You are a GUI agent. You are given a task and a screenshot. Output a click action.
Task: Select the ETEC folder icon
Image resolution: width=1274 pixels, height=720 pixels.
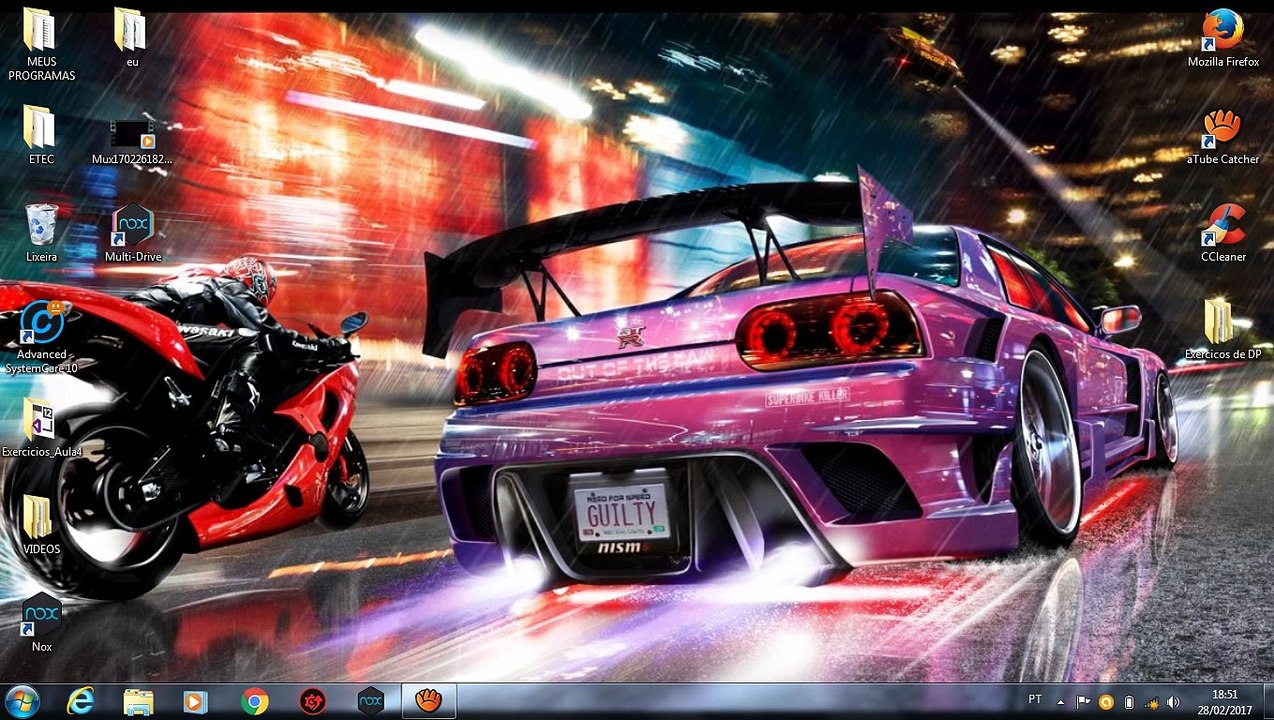tap(41, 134)
